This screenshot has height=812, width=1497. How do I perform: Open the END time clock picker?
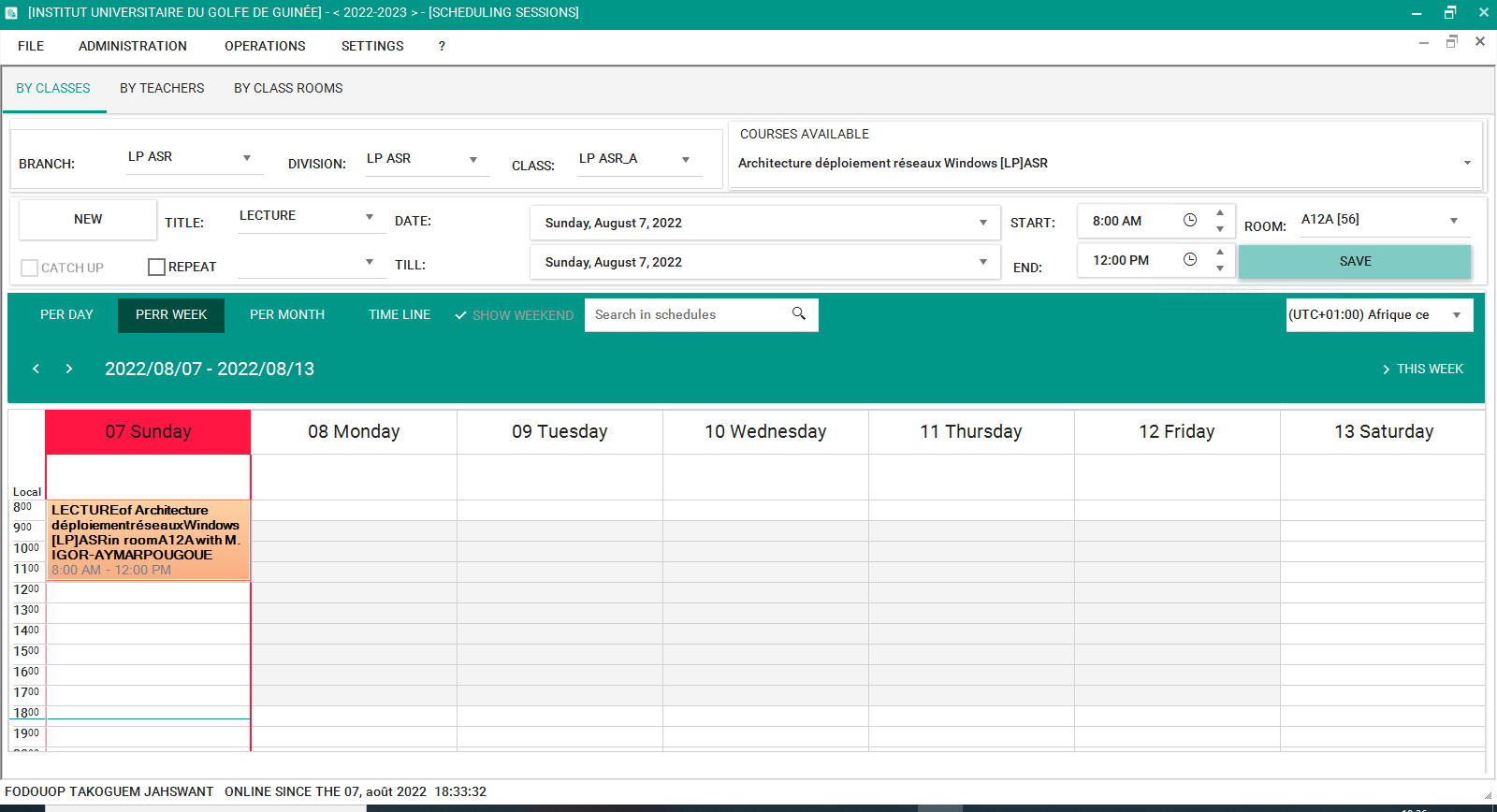click(x=1190, y=260)
